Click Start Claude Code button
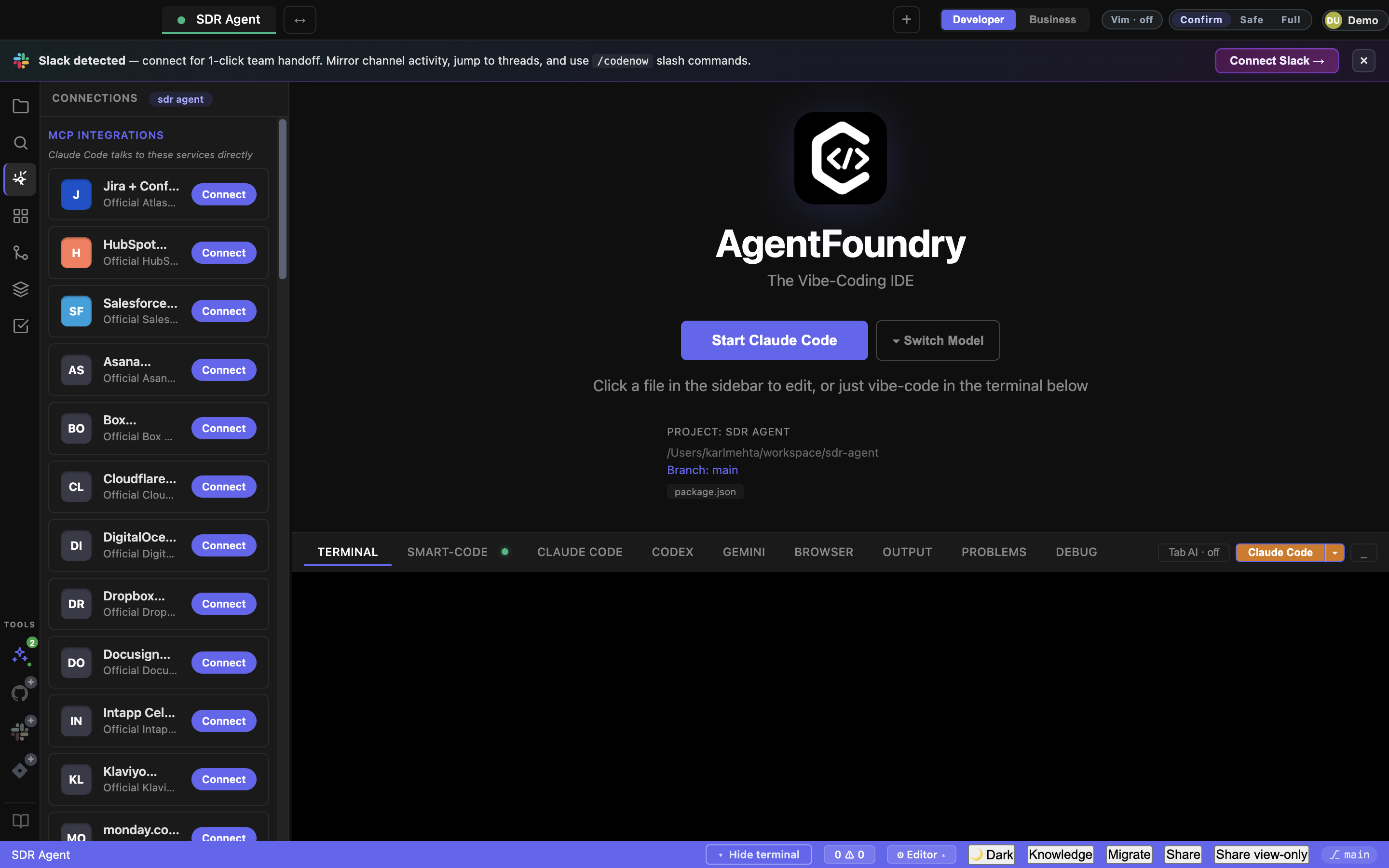Viewport: 1389px width, 868px height. [774, 340]
